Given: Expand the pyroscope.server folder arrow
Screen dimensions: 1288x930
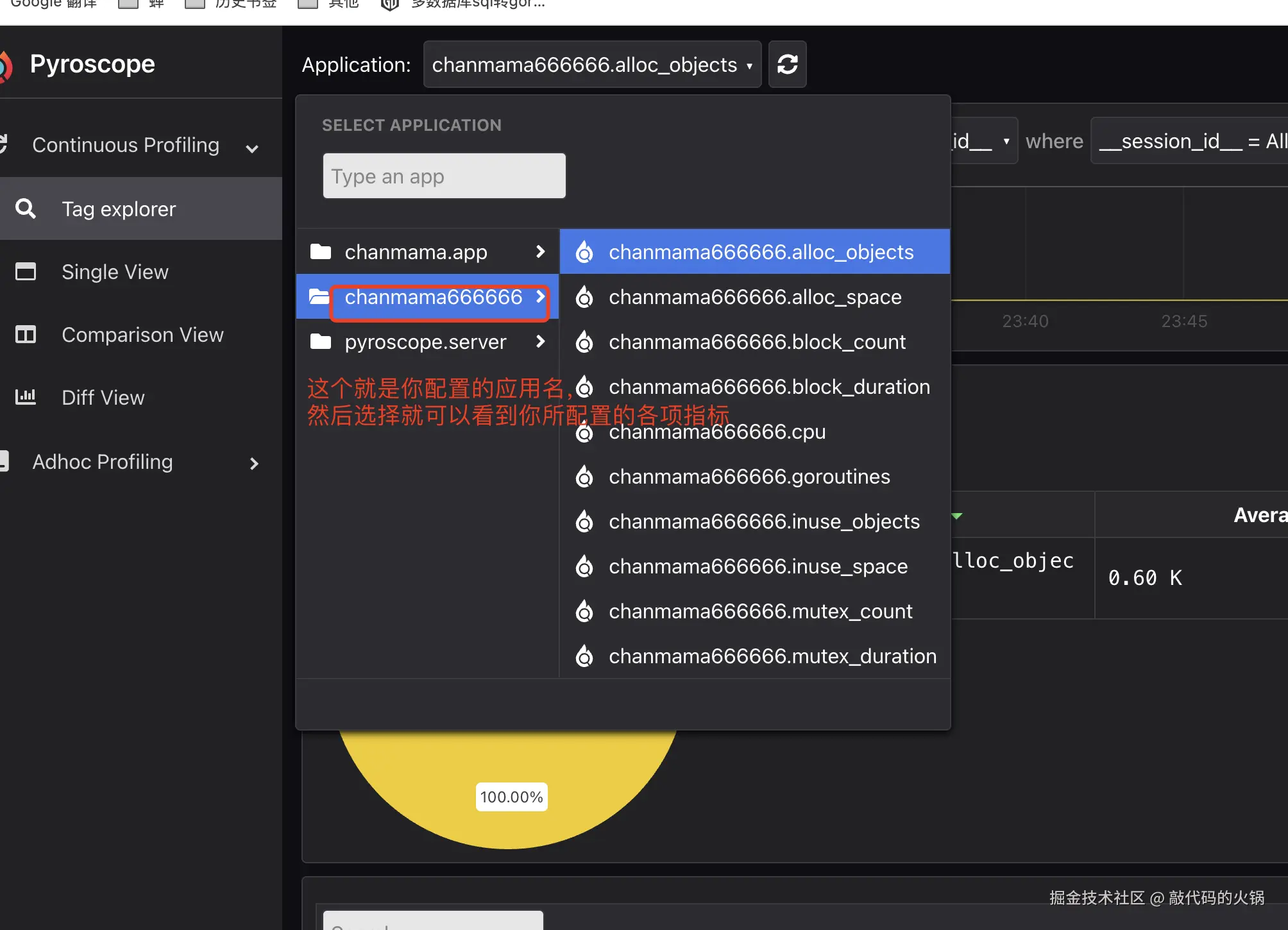Looking at the screenshot, I should pos(540,341).
